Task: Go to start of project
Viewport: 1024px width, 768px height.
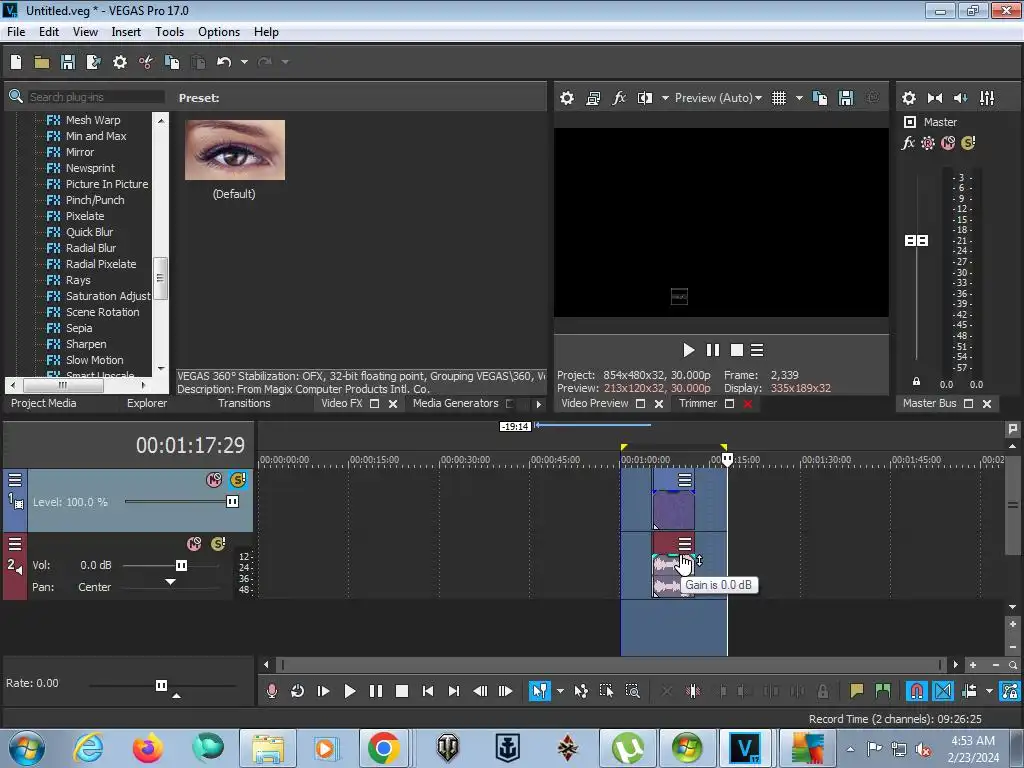Action: click(428, 691)
